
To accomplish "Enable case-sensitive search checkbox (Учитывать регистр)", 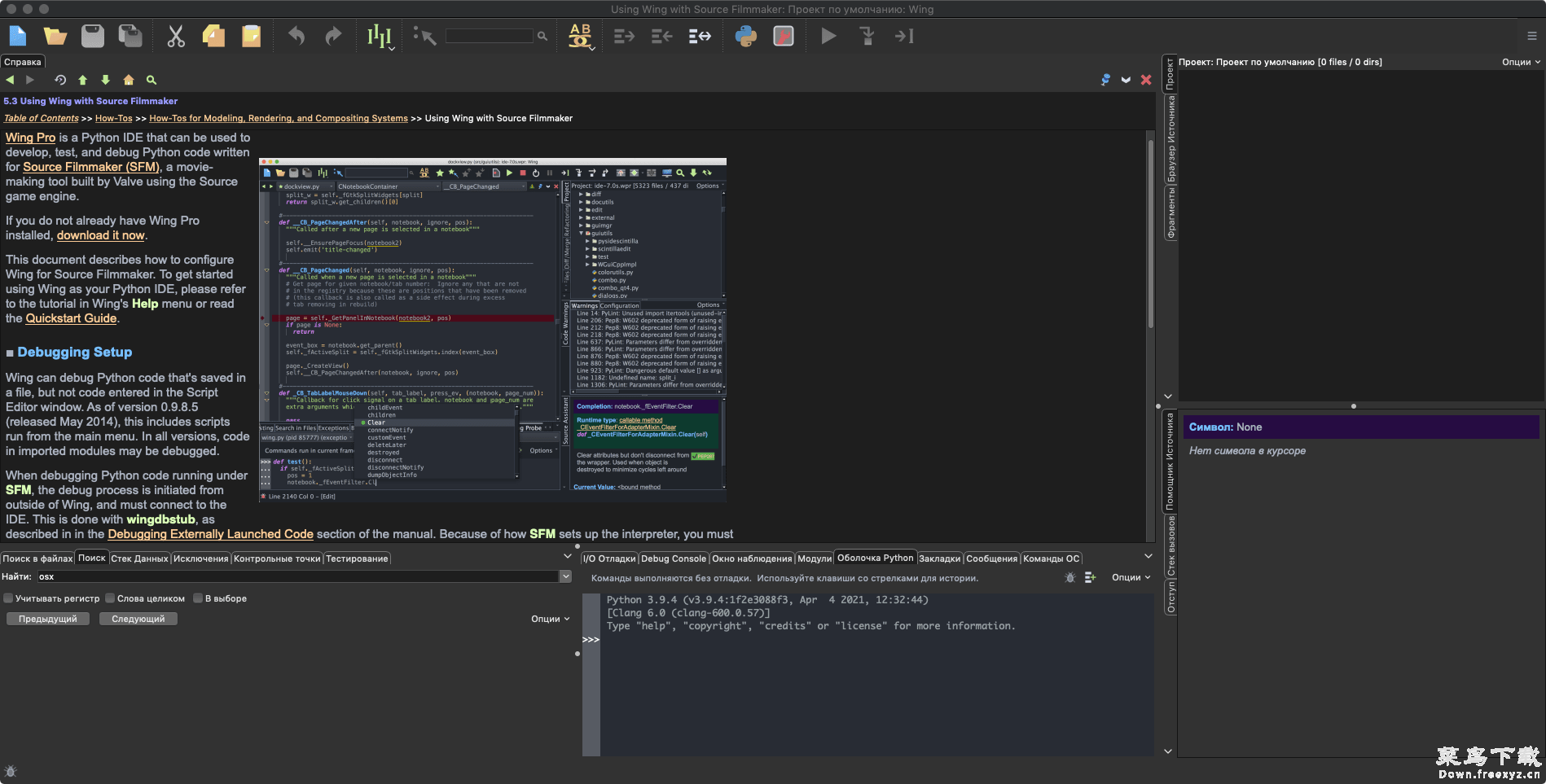I will [8, 598].
